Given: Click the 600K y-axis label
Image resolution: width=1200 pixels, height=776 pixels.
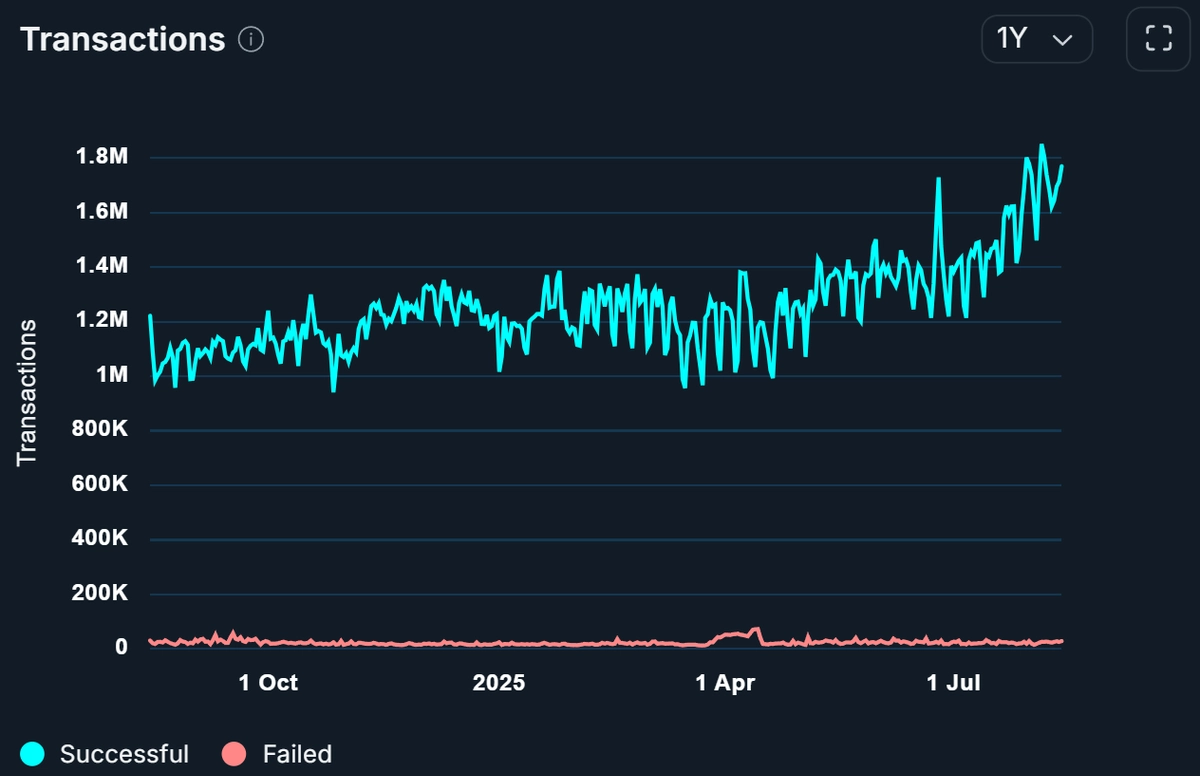Looking at the screenshot, I should point(99,484).
